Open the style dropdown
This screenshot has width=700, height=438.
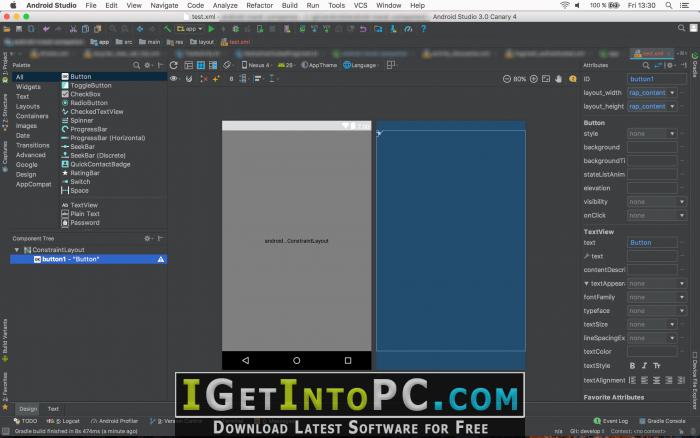[x=672, y=134]
